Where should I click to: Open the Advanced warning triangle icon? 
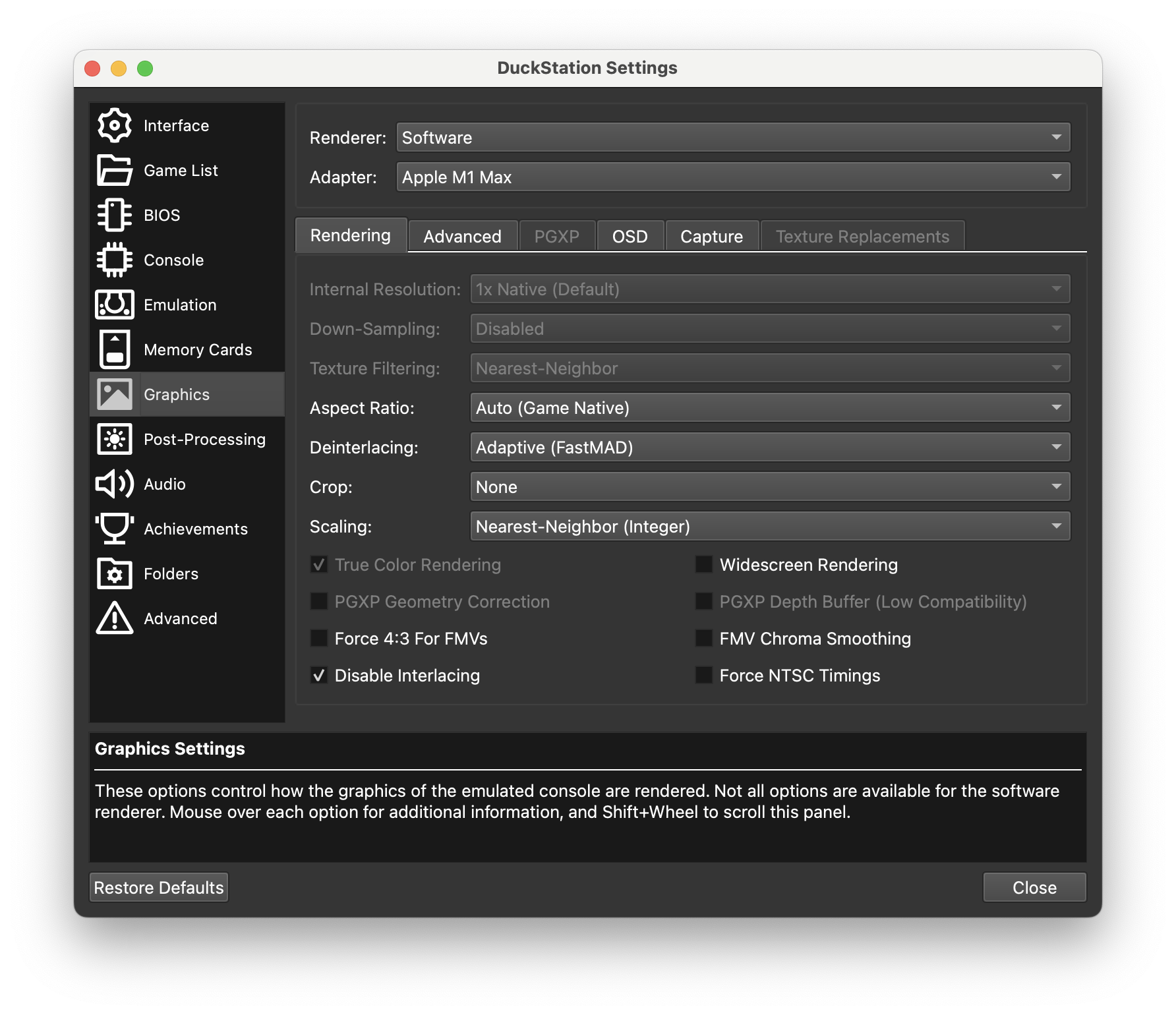pyautogui.click(x=115, y=618)
